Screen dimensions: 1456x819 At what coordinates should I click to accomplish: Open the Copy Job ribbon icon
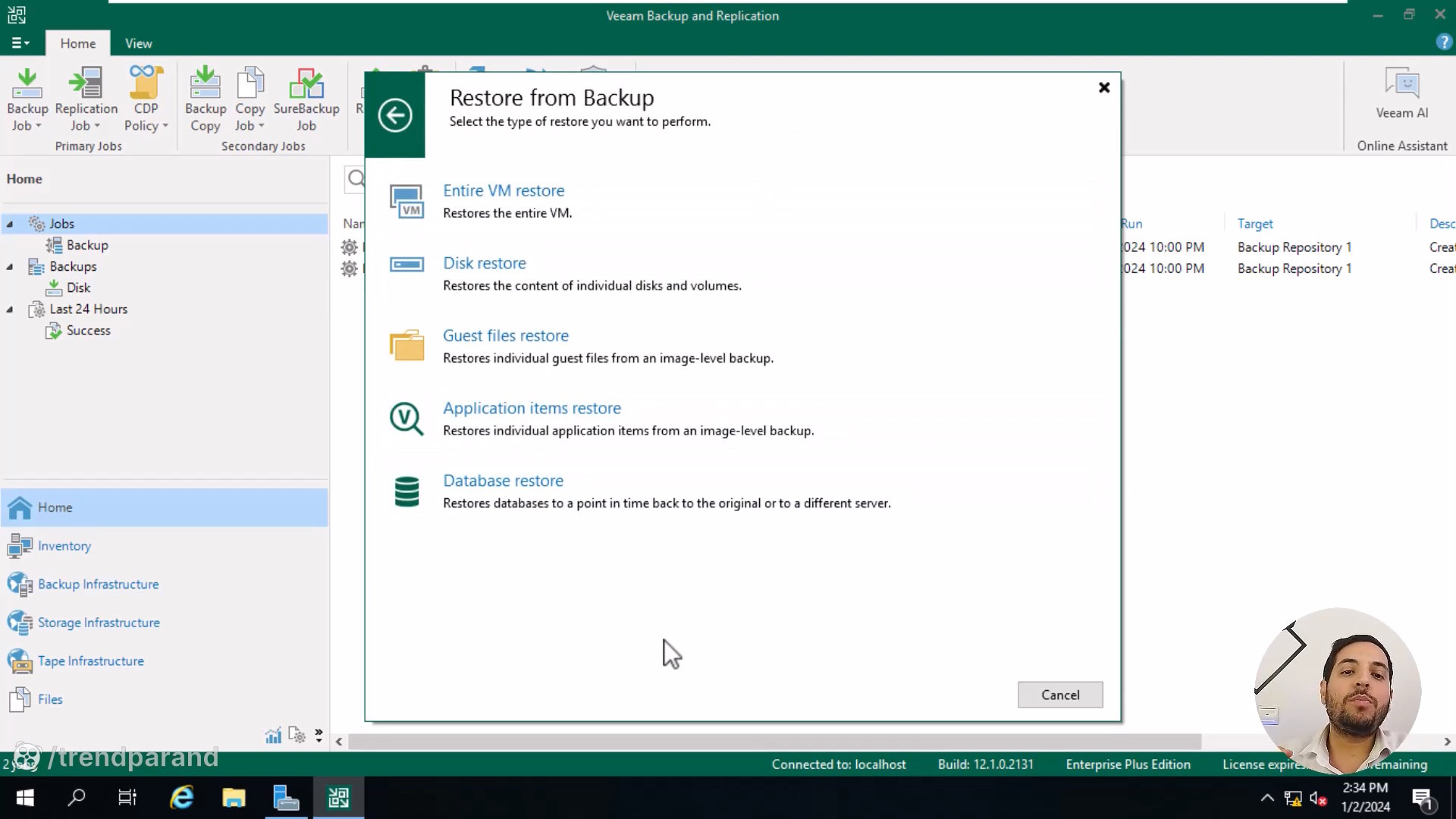pyautogui.click(x=250, y=99)
